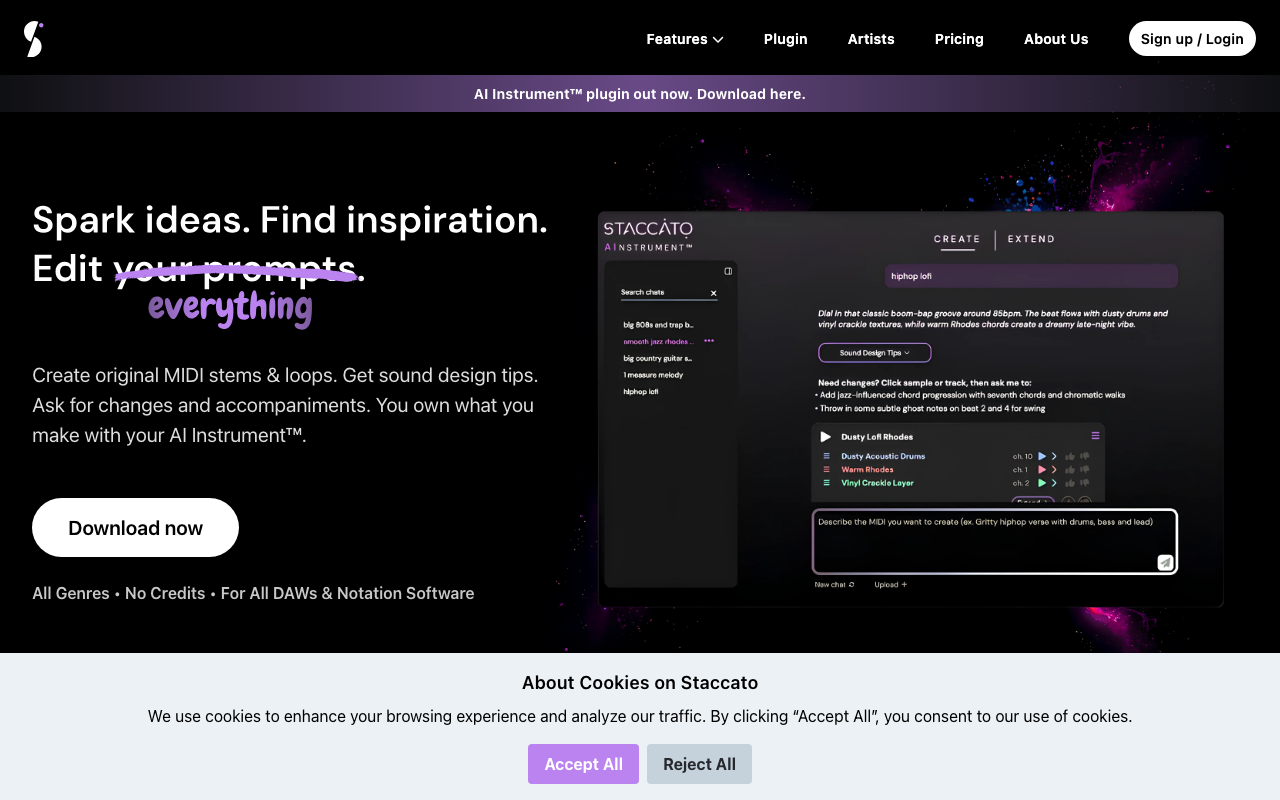Screen dimensions: 1280x800
Task: Open the Dusty Lofi Rhodes hamburger menu
Action: point(1095,436)
